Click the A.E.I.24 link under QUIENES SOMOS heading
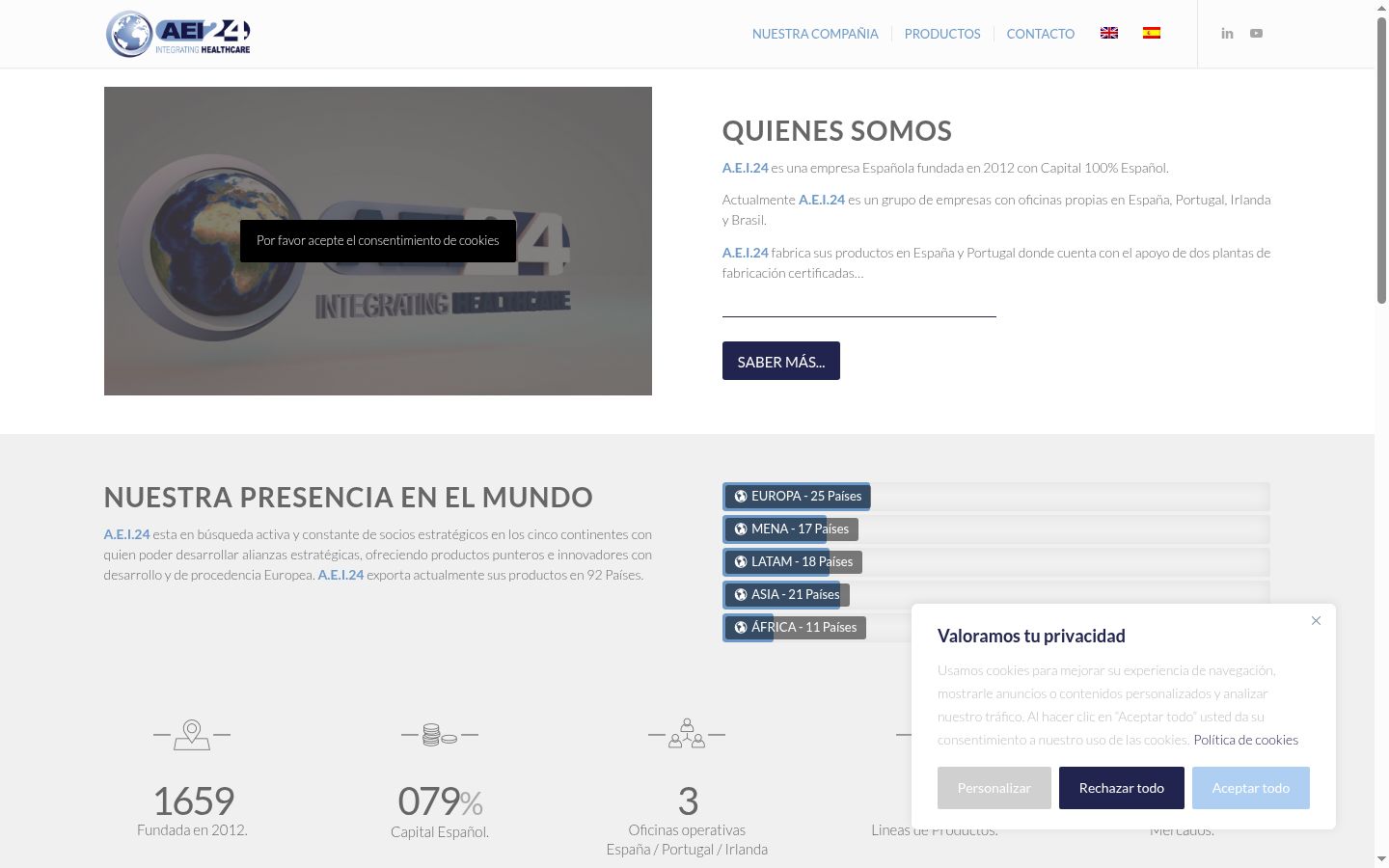Viewport: 1389px width, 868px height. pos(746,168)
